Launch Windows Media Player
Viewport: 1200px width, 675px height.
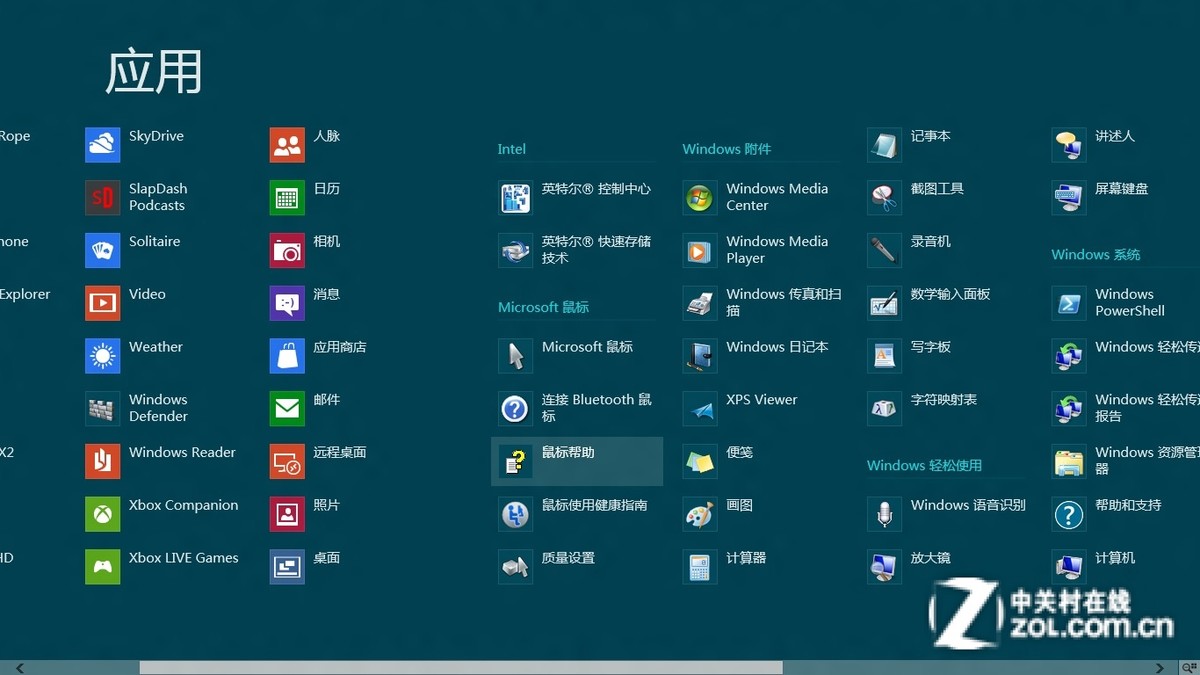click(x=700, y=250)
